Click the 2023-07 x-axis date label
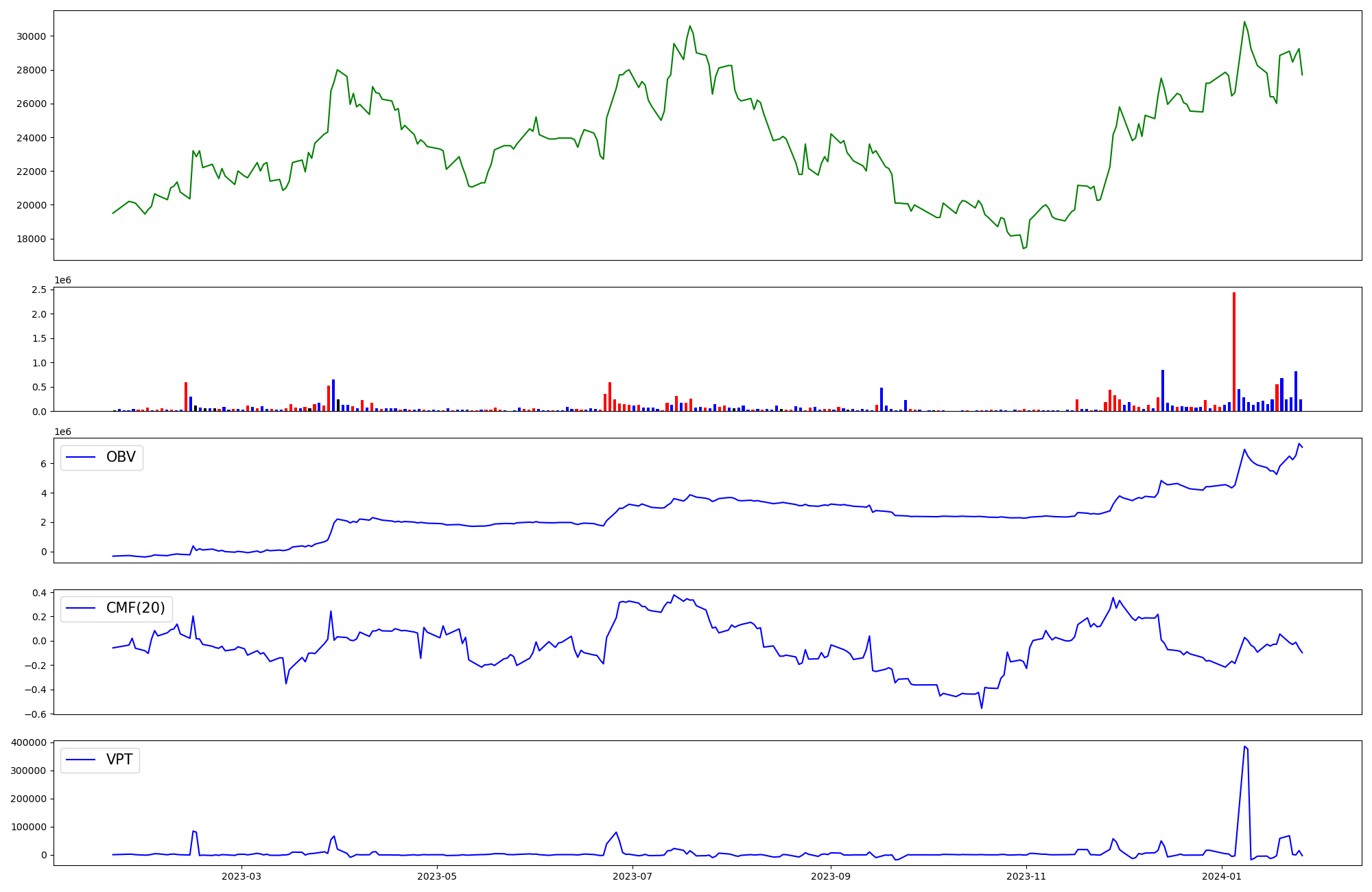The image size is (1372, 892). pos(632,876)
